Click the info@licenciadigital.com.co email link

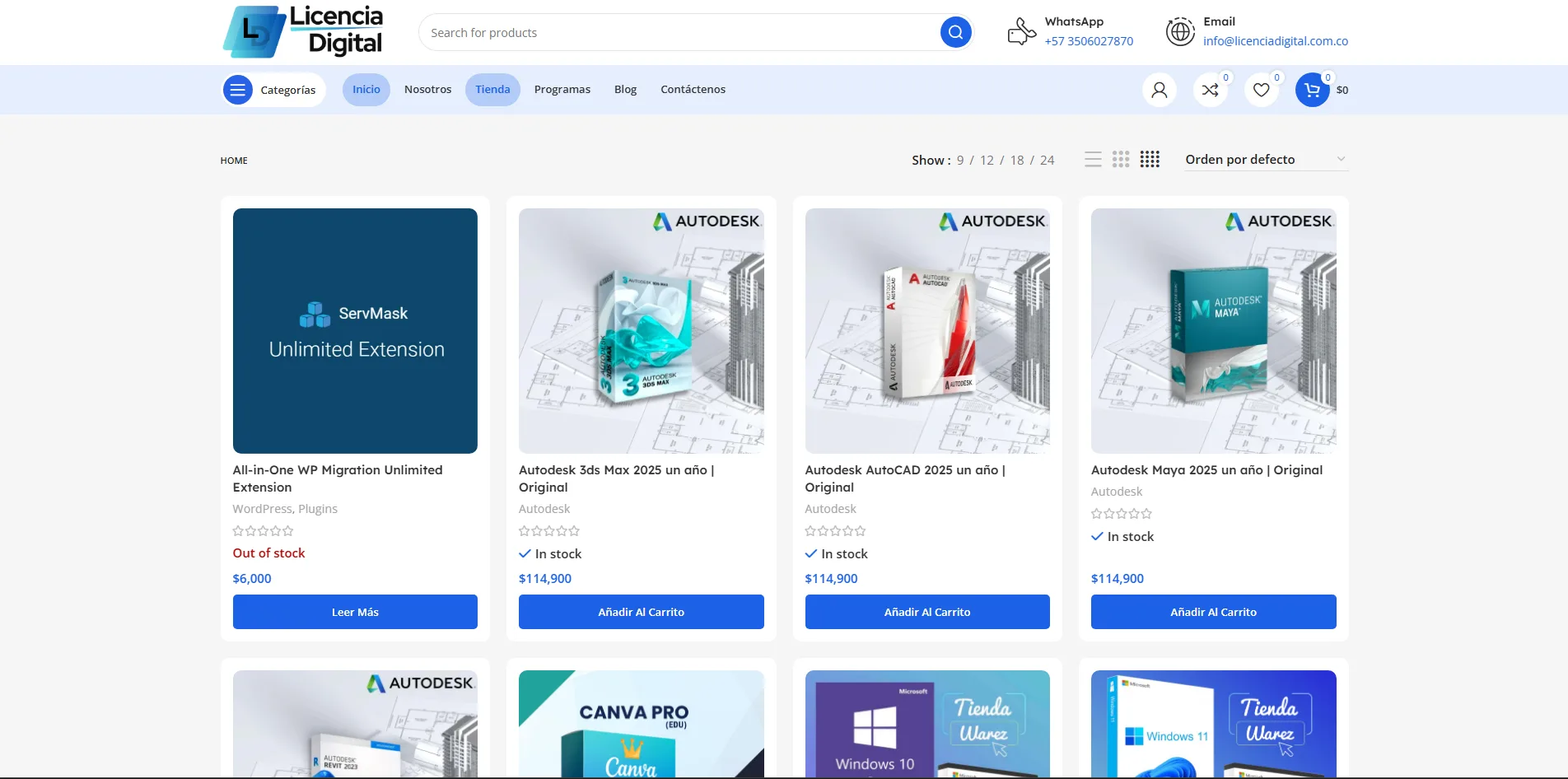coord(1276,41)
